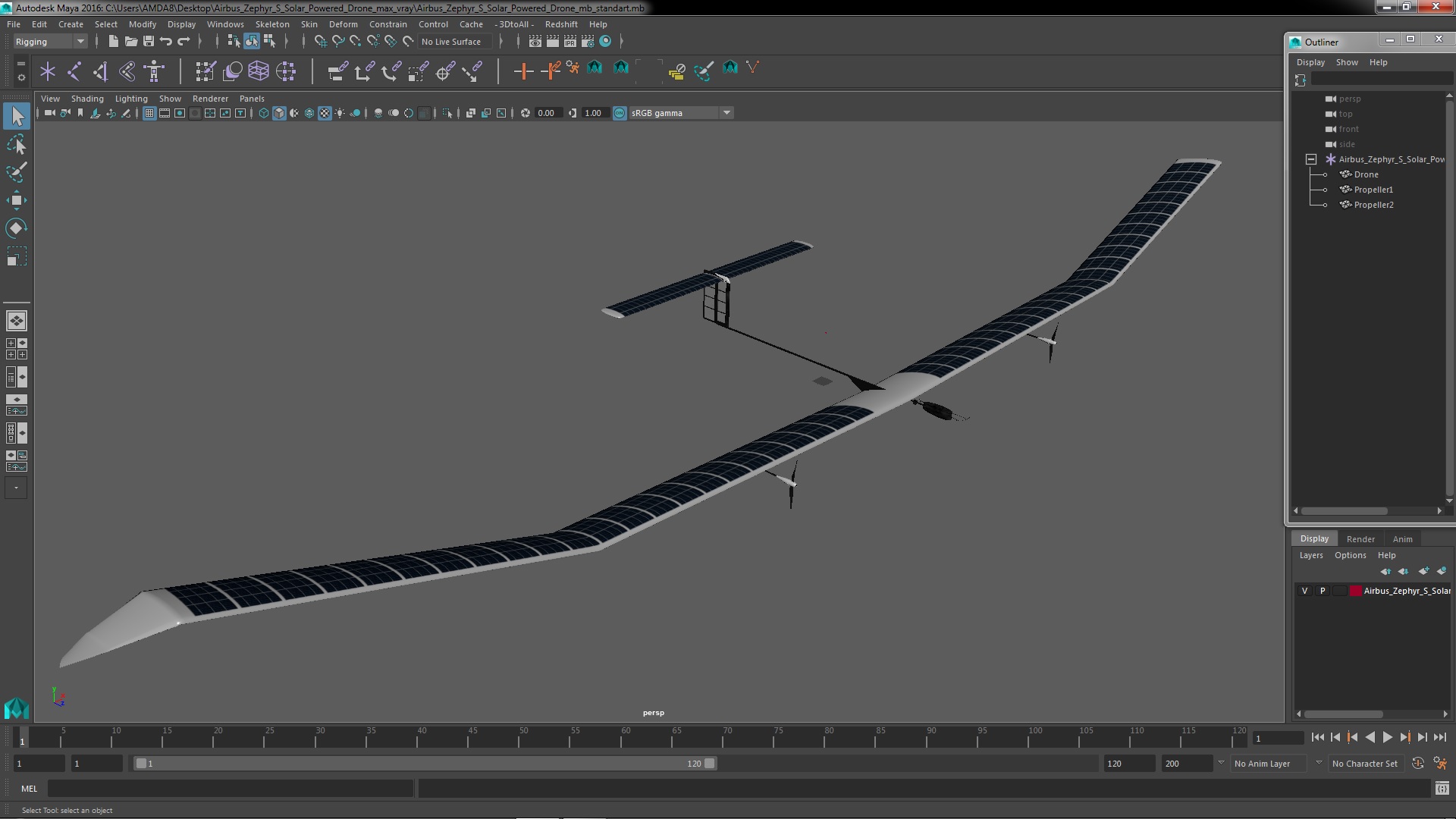Toggle playback P box of Airbus layer
Image resolution: width=1456 pixels, height=819 pixels.
(x=1323, y=591)
